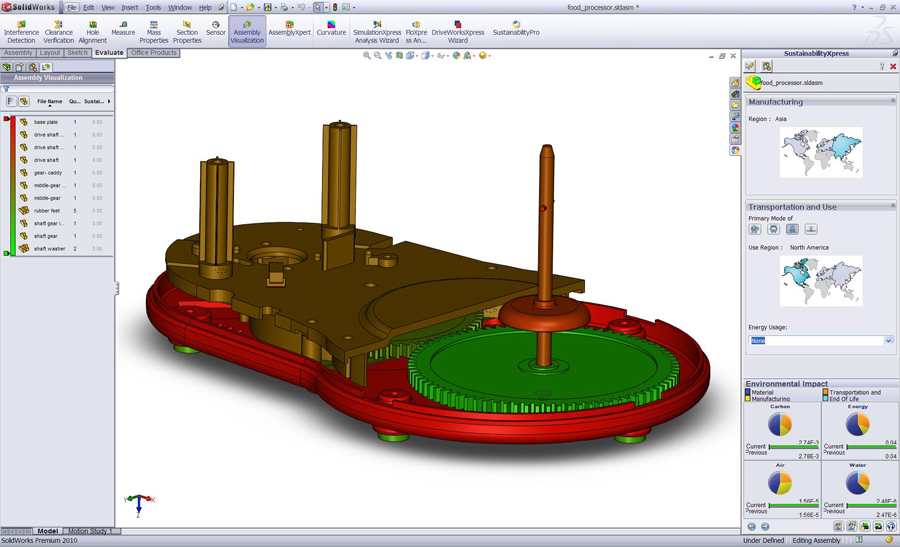Screen dimensions: 900x547
Task: Open the Energy Usage dropdown
Action: 888,341
